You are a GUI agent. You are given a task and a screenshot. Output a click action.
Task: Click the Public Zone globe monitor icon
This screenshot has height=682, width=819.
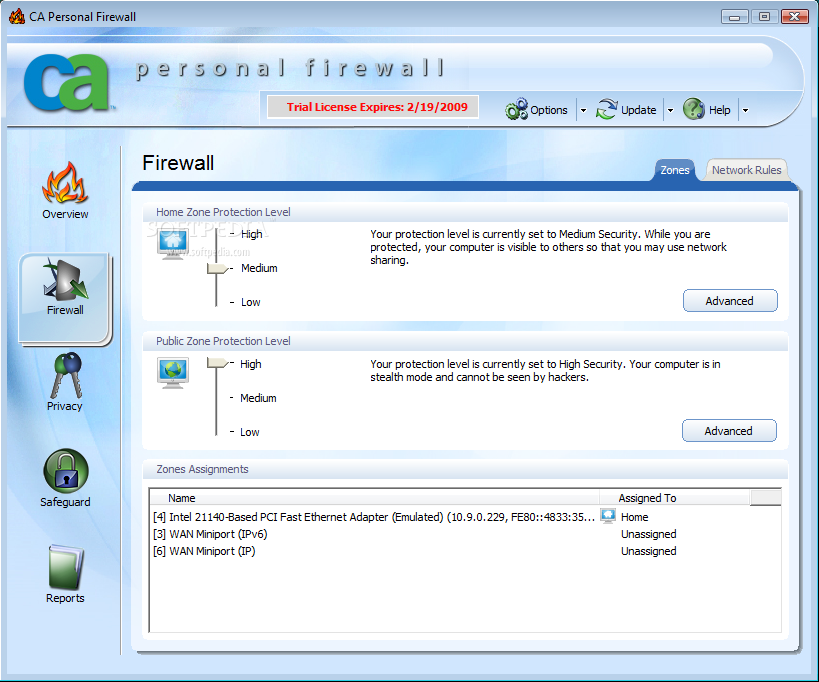pyautogui.click(x=173, y=372)
